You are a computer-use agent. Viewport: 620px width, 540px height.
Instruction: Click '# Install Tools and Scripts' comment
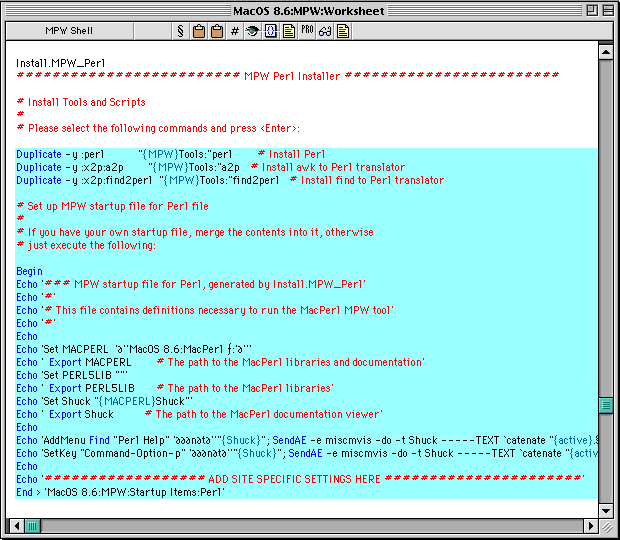coord(81,102)
